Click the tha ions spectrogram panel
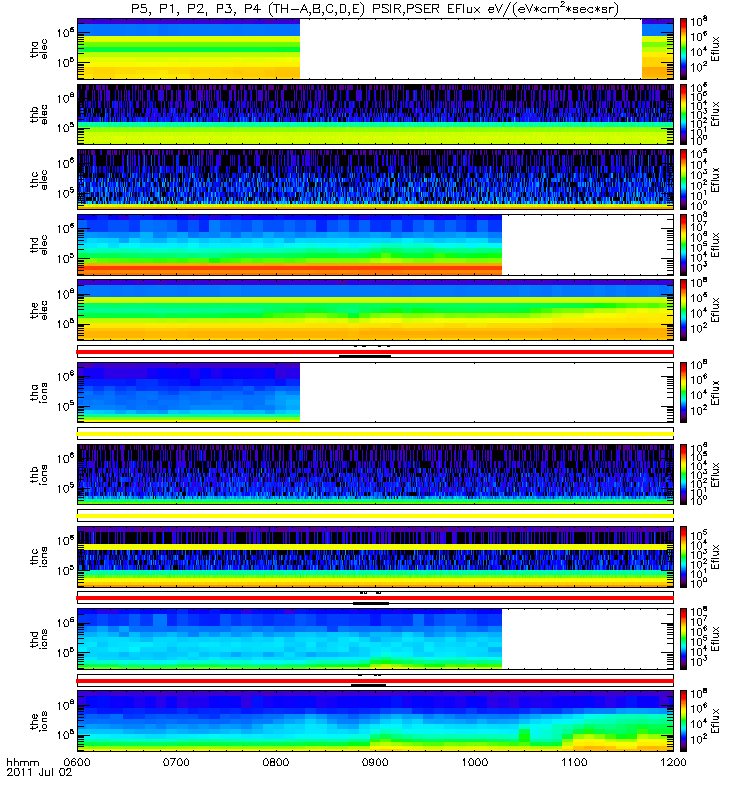 [375, 392]
